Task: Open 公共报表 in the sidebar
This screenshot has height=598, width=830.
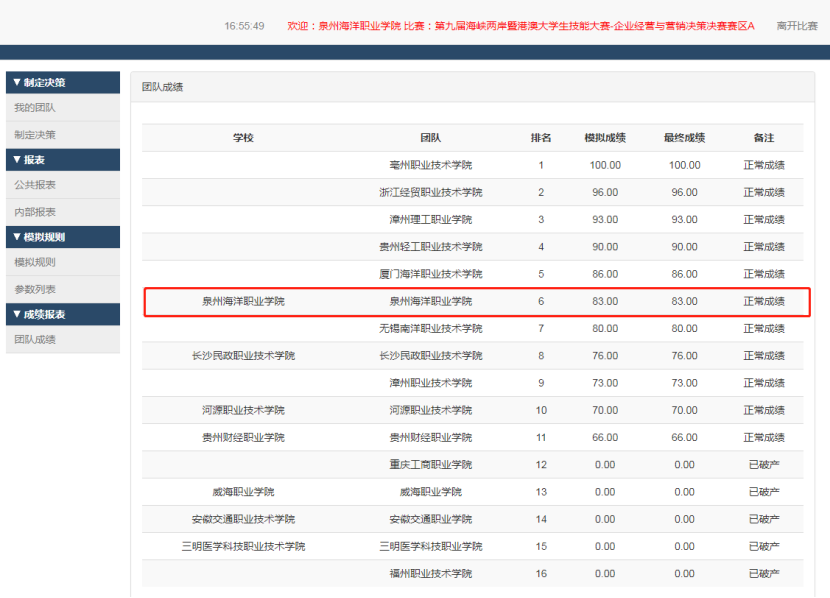Action: (x=35, y=185)
